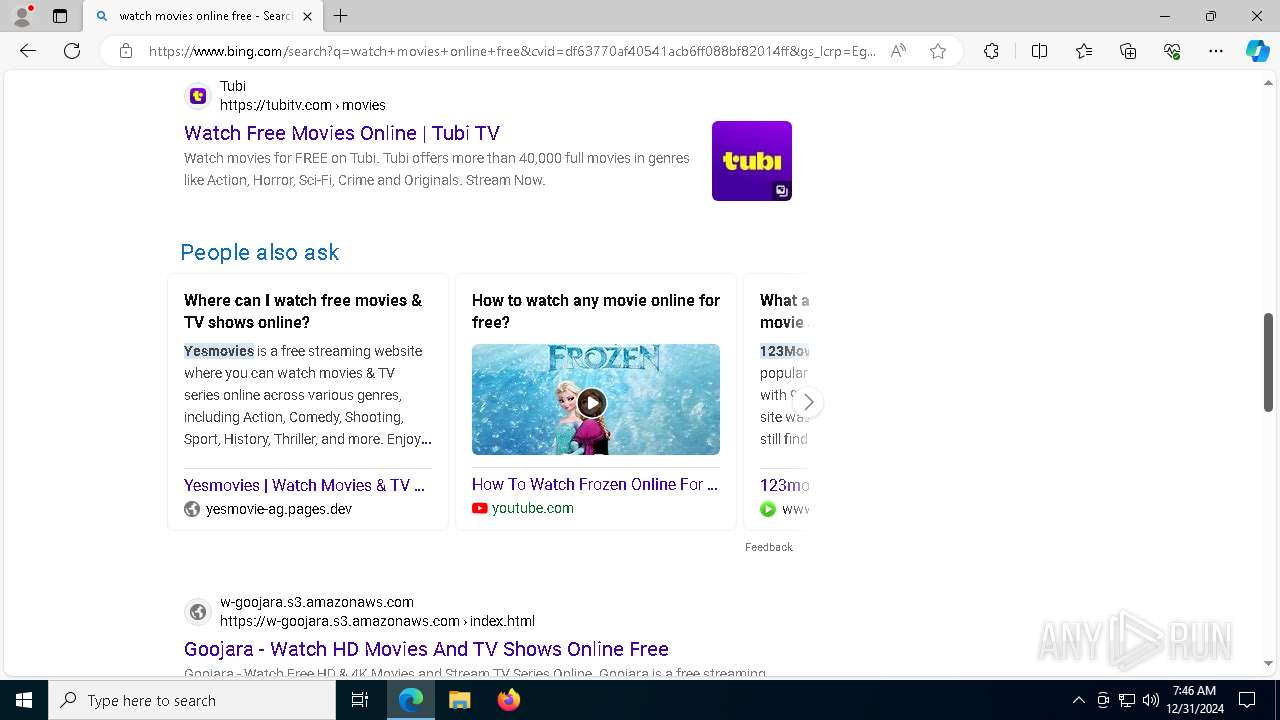Viewport: 1280px width, 720px height.
Task: Select Microsoft Edge taskbar icon
Action: pyautogui.click(x=411, y=700)
